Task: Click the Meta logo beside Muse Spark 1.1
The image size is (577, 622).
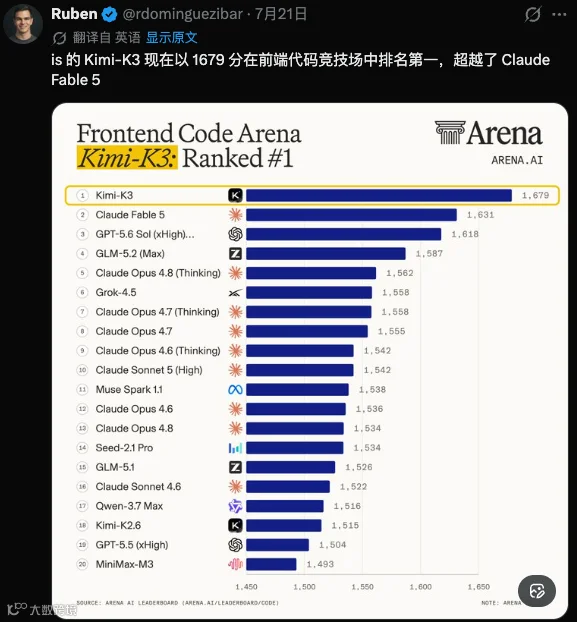Action: pyautogui.click(x=235, y=390)
